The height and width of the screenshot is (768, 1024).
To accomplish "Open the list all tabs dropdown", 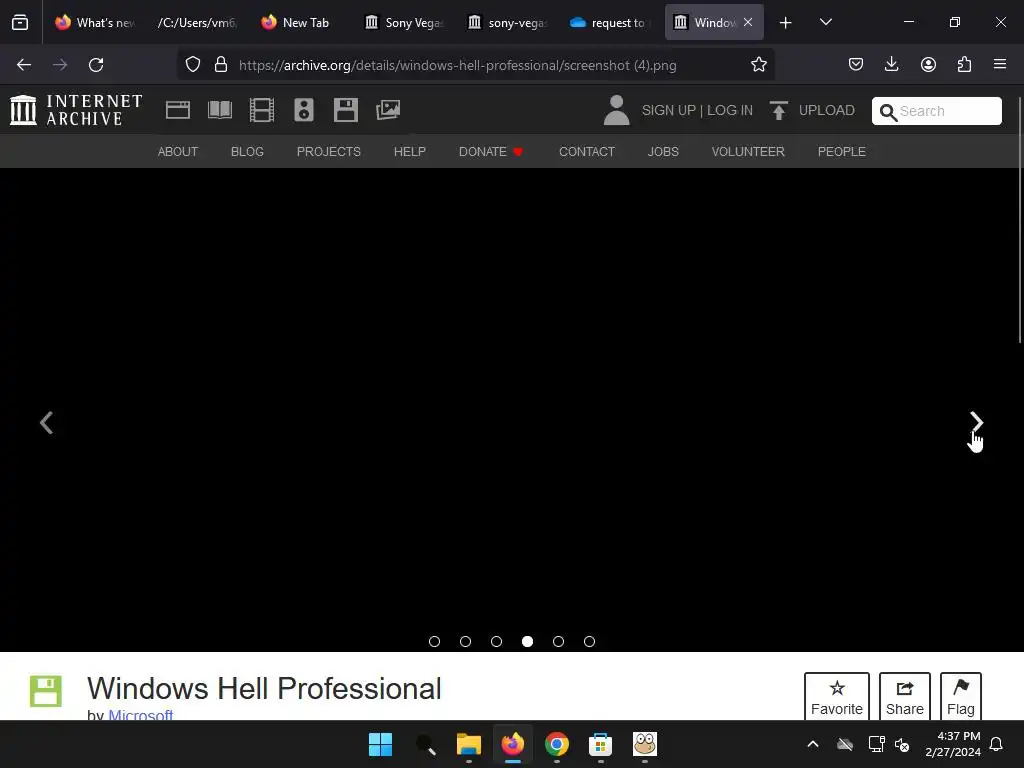I will [825, 22].
